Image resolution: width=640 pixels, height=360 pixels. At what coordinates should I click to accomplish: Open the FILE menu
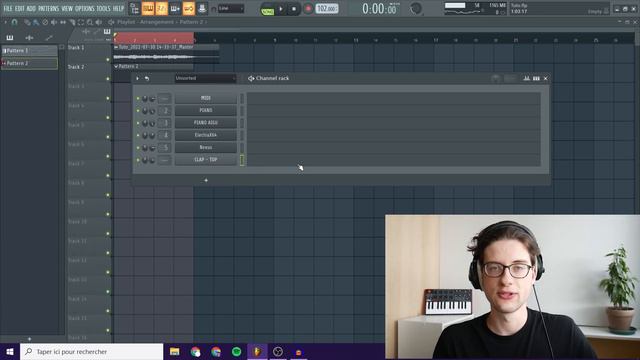[x=7, y=8]
